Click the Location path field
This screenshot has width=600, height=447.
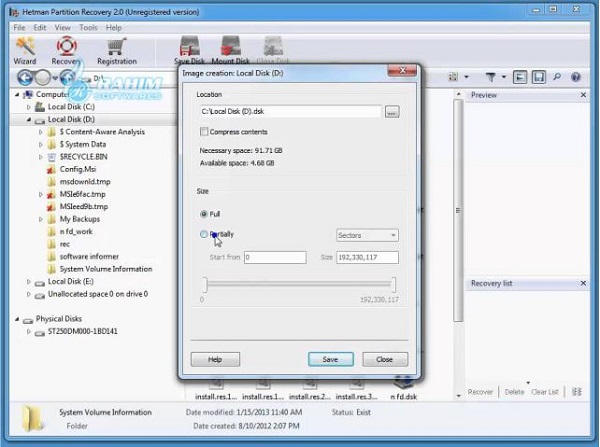coord(290,112)
